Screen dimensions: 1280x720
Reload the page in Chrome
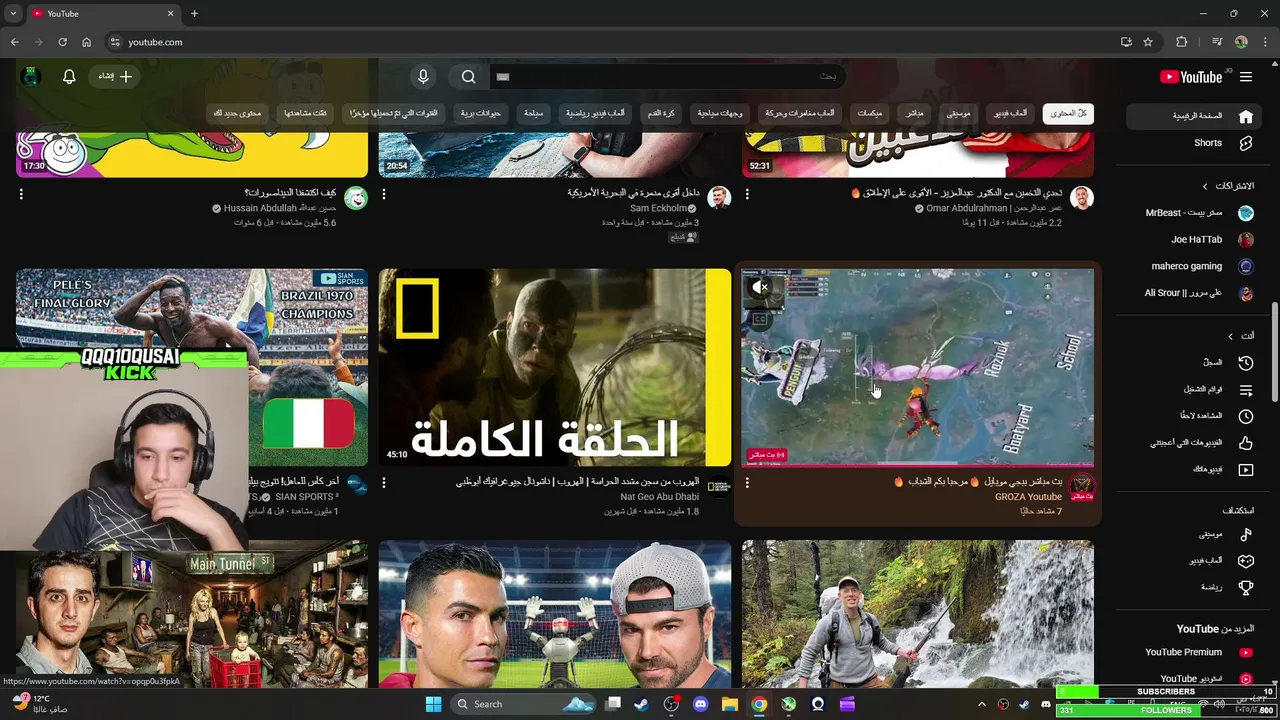coord(62,42)
